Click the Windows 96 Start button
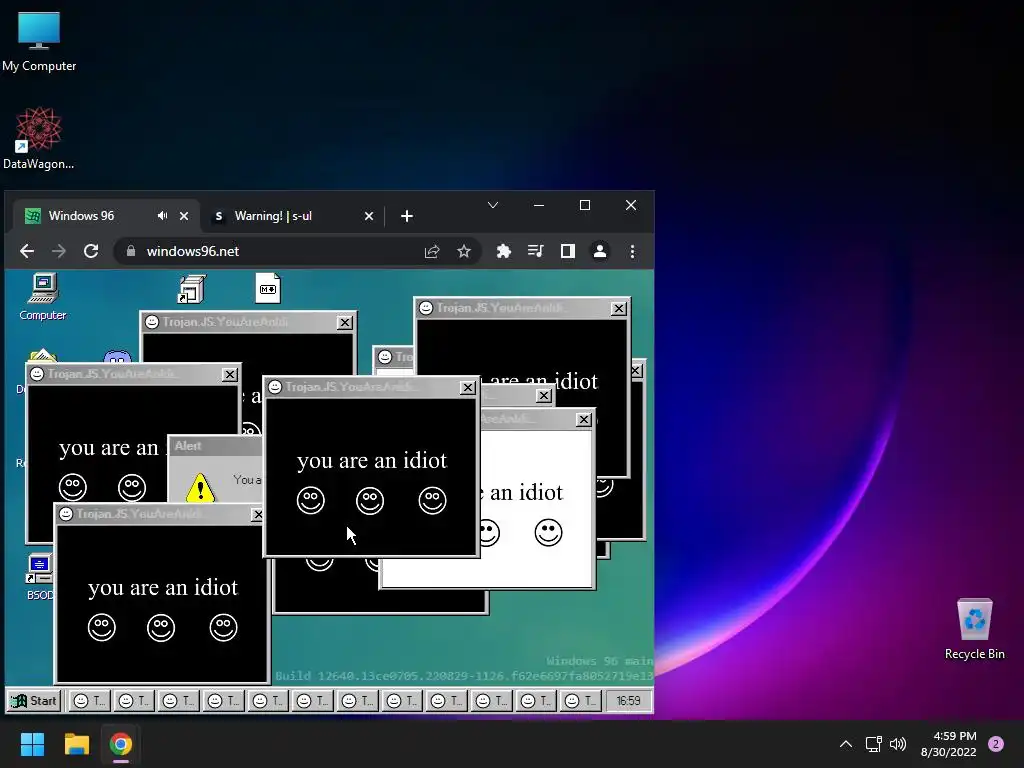The height and width of the screenshot is (768, 1024). 34,701
